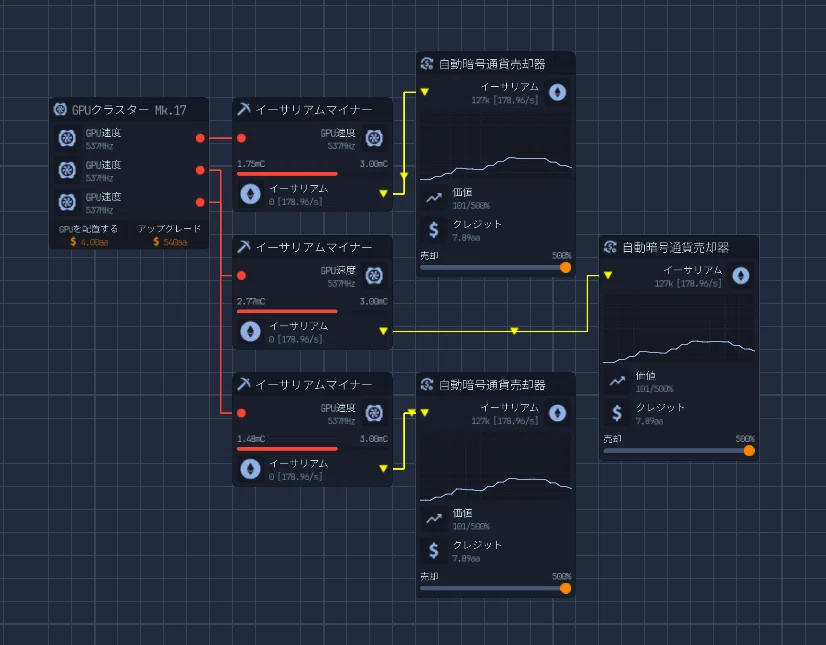
Task: Click yellow input port on seller fed by 1.48mC miner
Action: point(425,413)
